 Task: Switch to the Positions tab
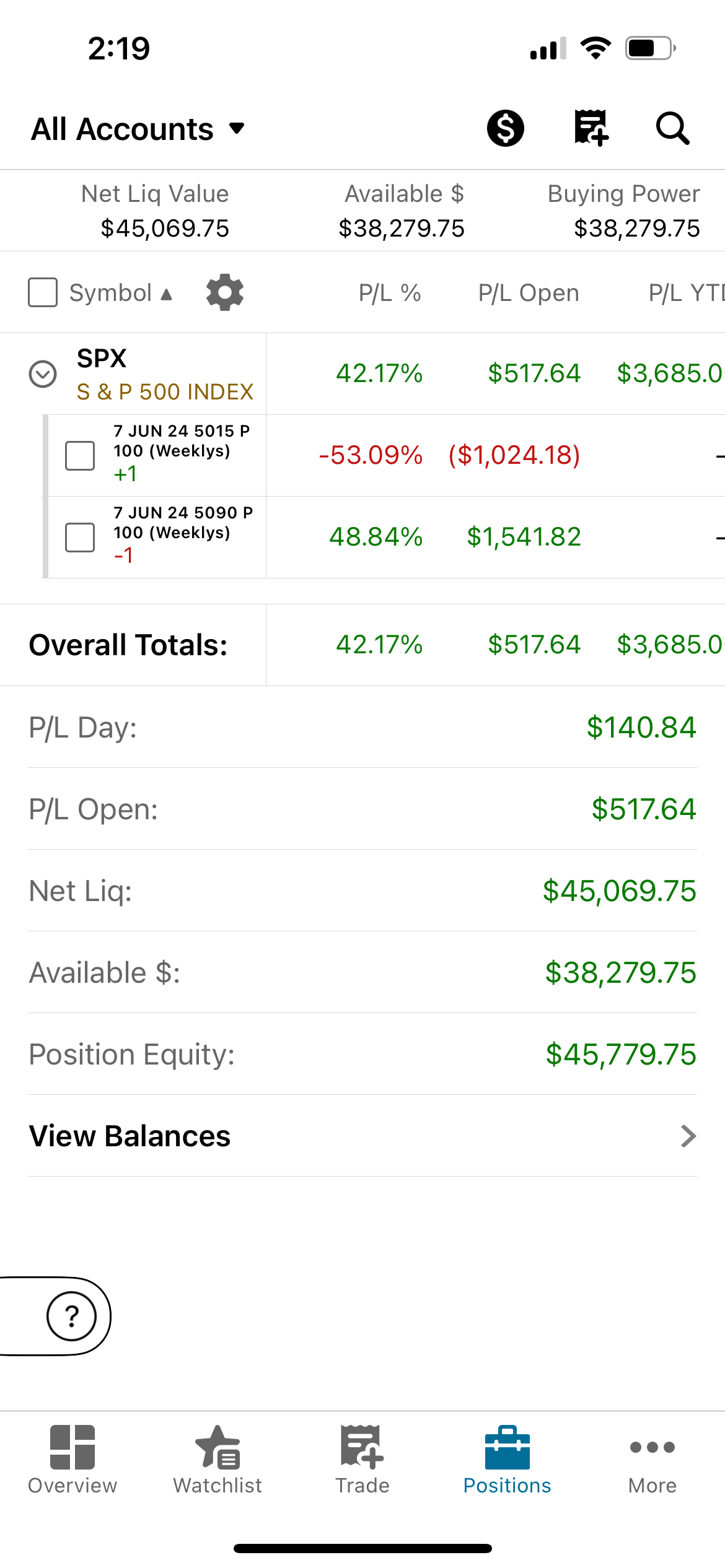tap(507, 1460)
